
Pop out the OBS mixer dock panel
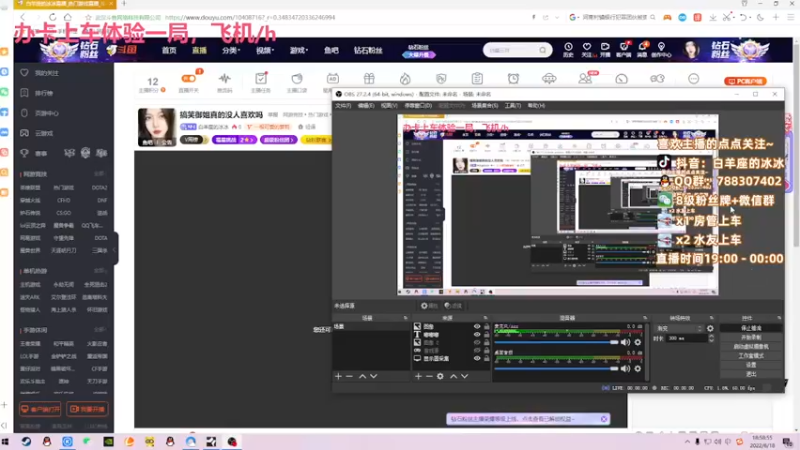click(645, 318)
